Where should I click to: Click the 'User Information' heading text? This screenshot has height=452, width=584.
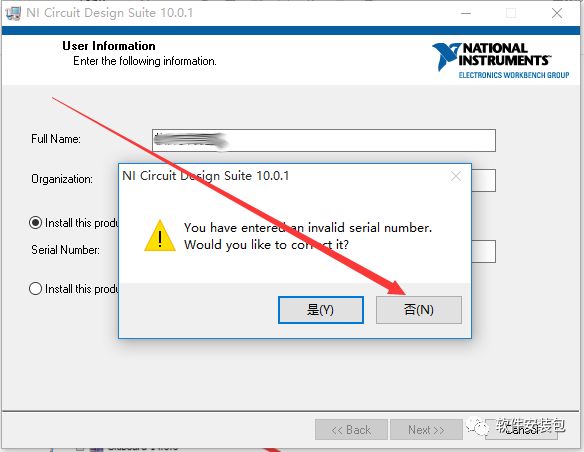(x=109, y=46)
